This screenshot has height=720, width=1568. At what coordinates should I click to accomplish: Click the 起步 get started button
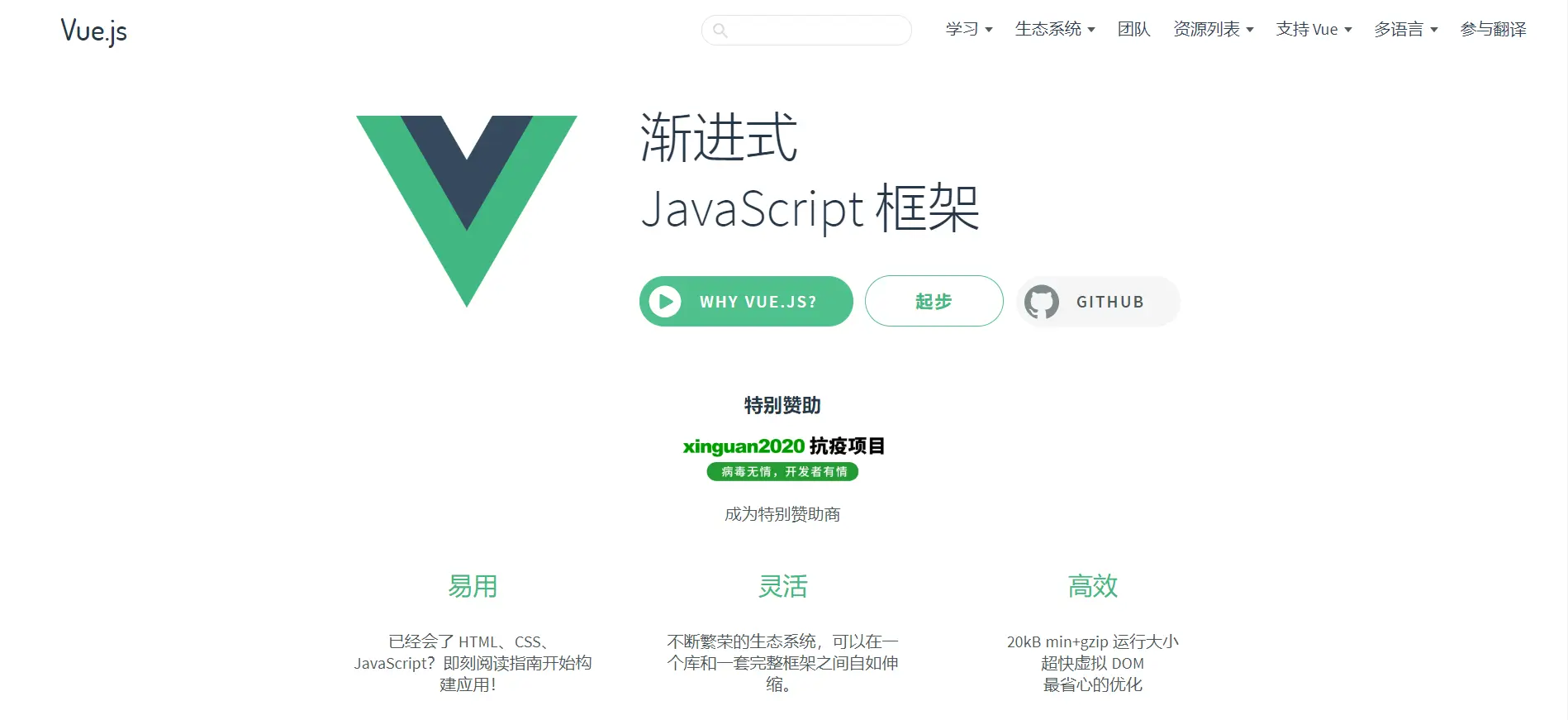(x=934, y=301)
